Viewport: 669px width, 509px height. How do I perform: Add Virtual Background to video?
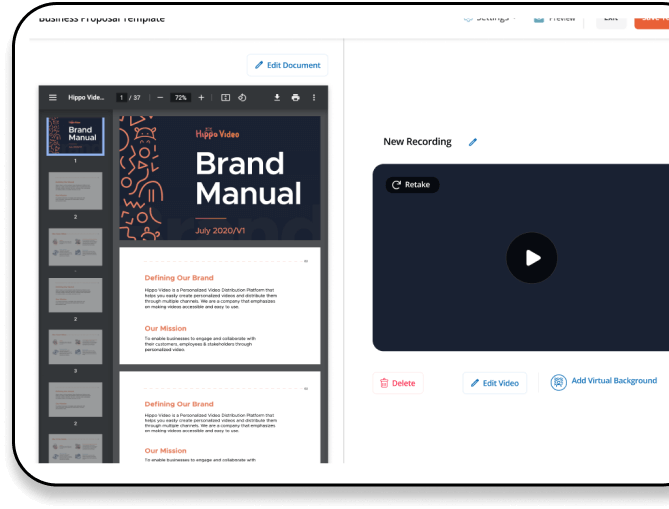click(x=604, y=381)
